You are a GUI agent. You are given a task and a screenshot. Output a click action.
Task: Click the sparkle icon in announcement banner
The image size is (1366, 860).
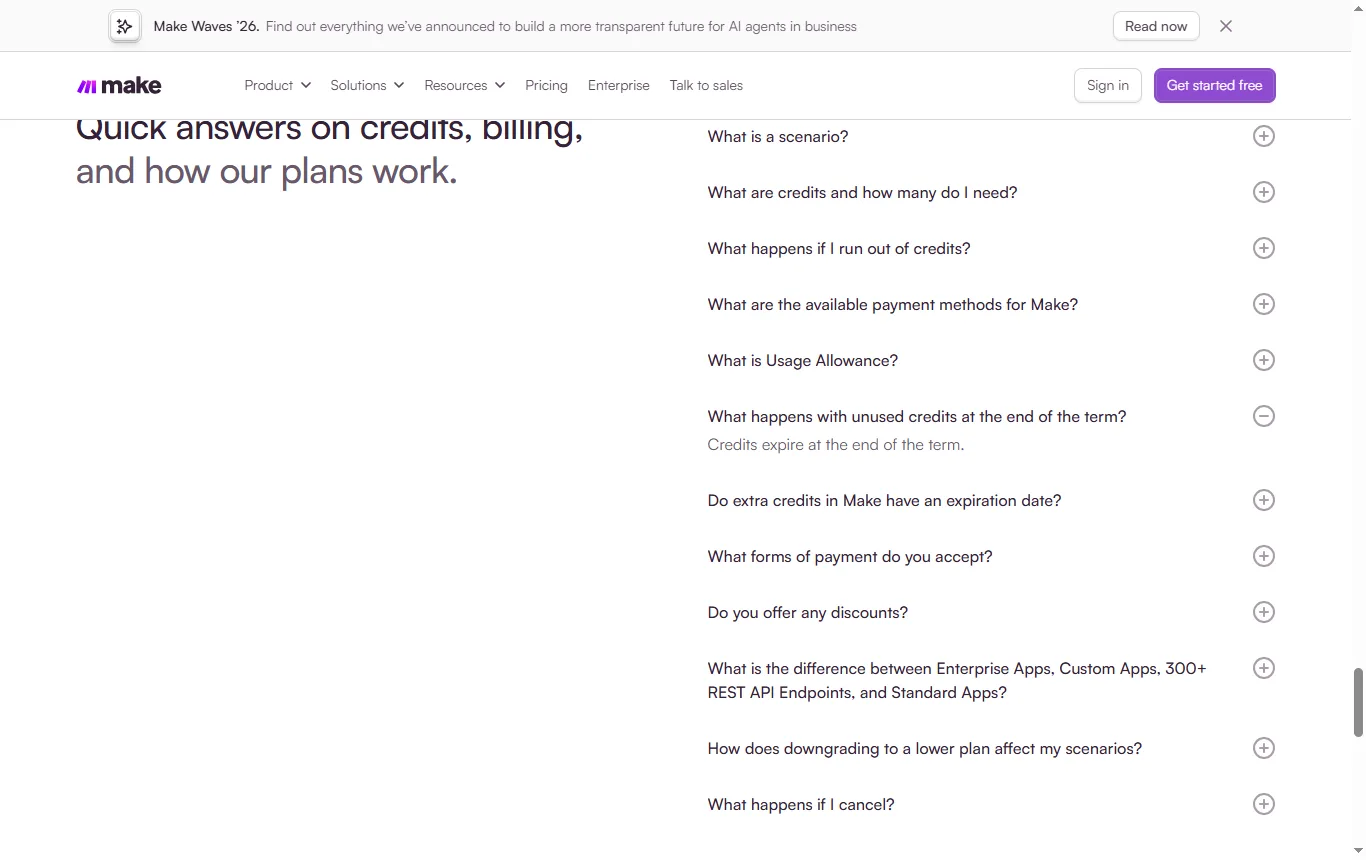[125, 26]
